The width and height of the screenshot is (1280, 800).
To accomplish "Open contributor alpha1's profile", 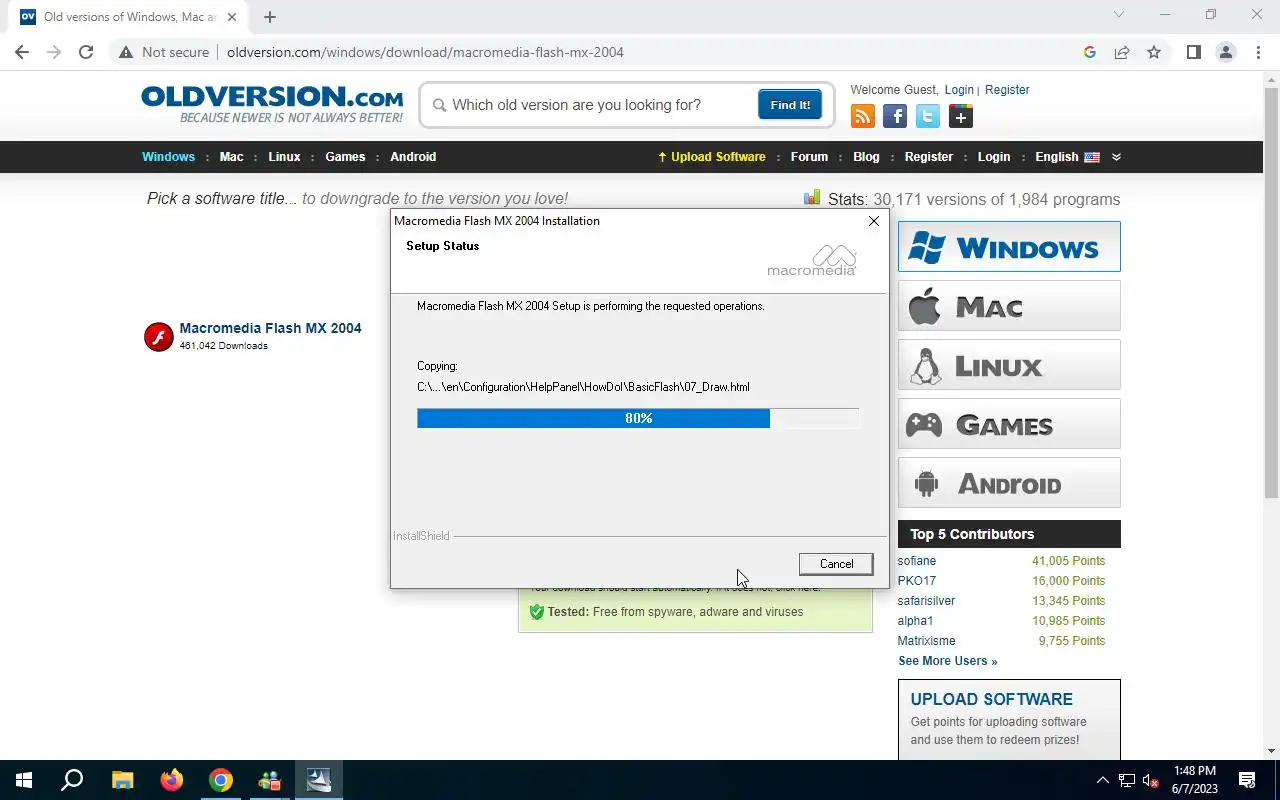I will 915,621.
